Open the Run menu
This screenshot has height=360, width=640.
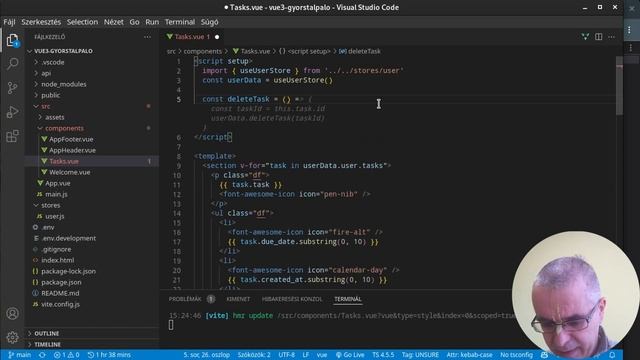click(152, 22)
